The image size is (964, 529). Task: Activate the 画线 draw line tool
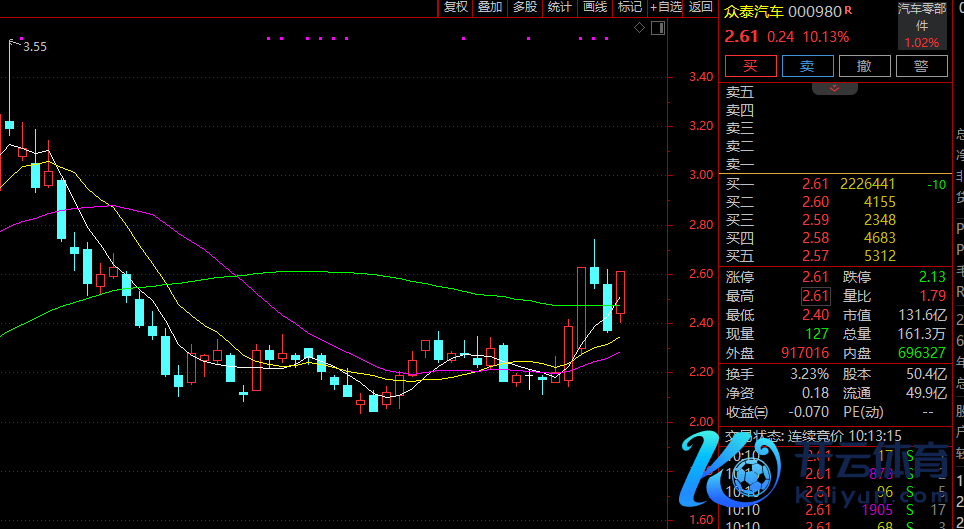pos(595,7)
